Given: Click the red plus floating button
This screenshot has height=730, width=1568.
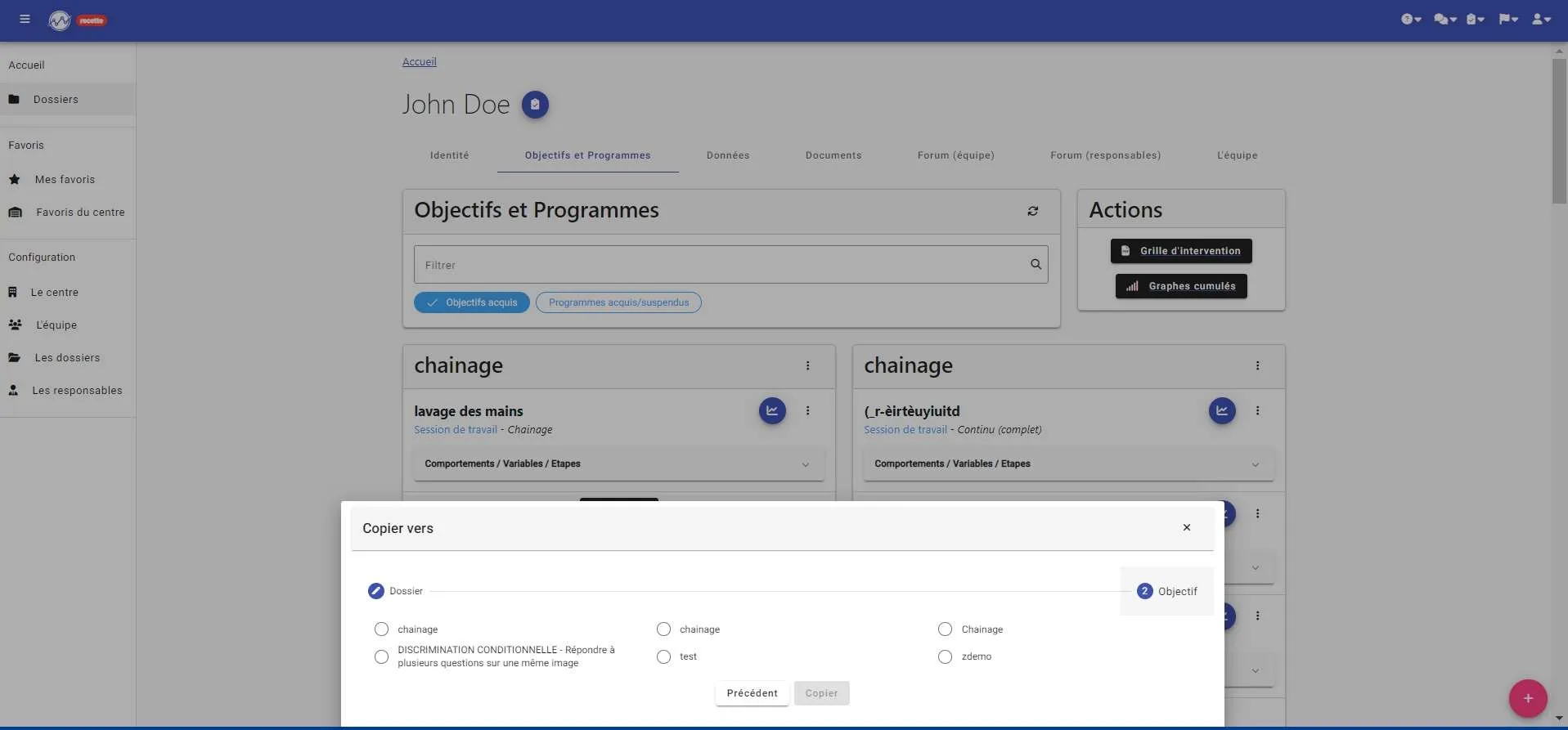Looking at the screenshot, I should tap(1528, 699).
